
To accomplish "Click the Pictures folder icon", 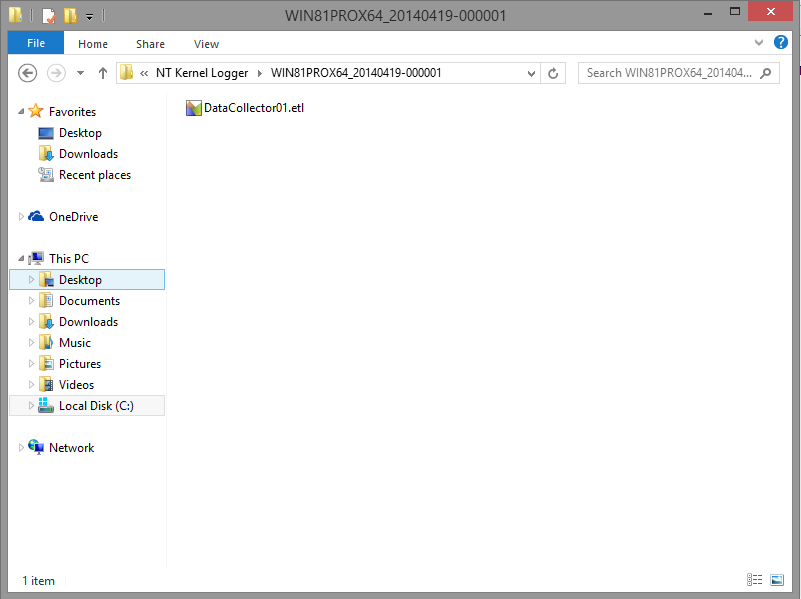I will coord(46,364).
